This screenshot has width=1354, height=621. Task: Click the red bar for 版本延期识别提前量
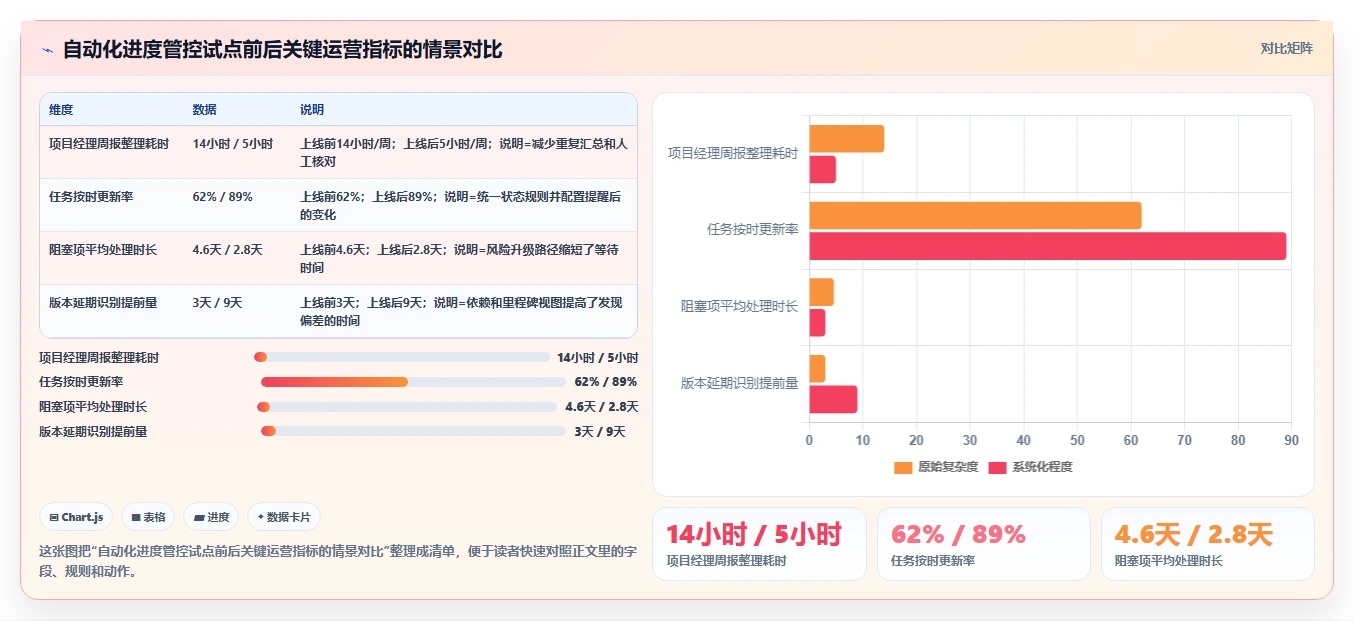pos(834,399)
